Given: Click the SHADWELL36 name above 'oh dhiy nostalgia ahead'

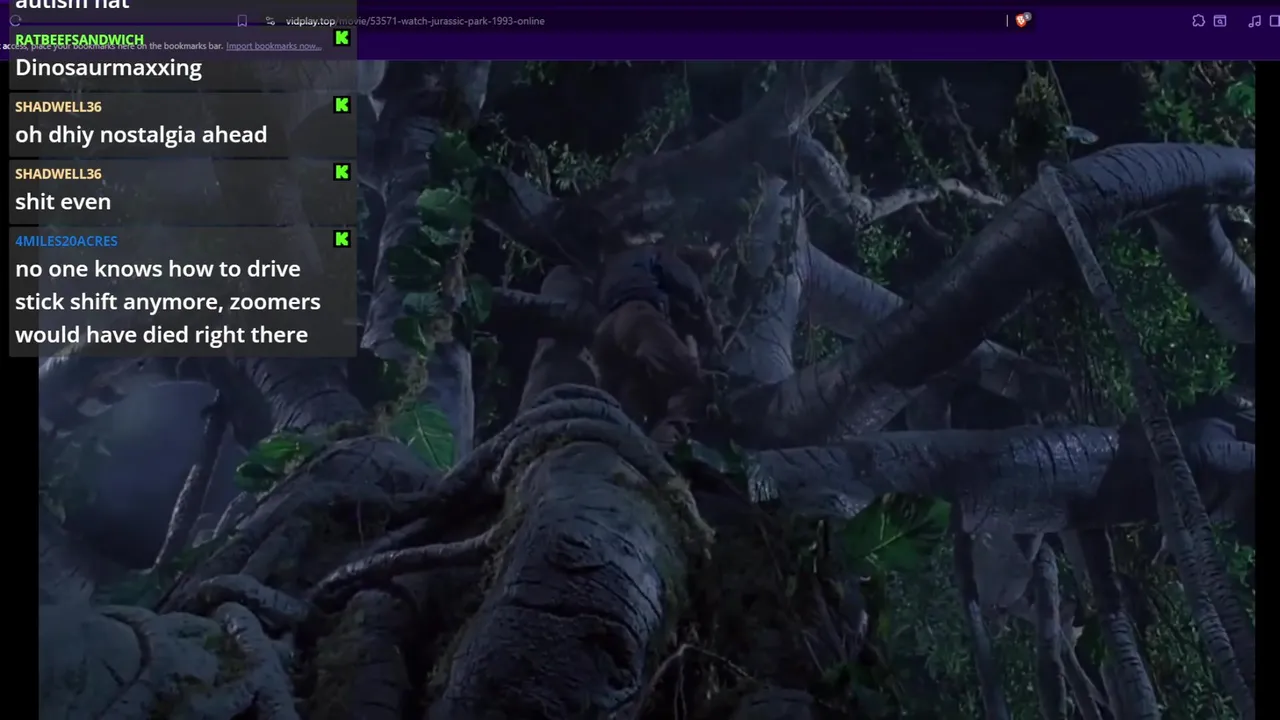Looking at the screenshot, I should point(58,107).
